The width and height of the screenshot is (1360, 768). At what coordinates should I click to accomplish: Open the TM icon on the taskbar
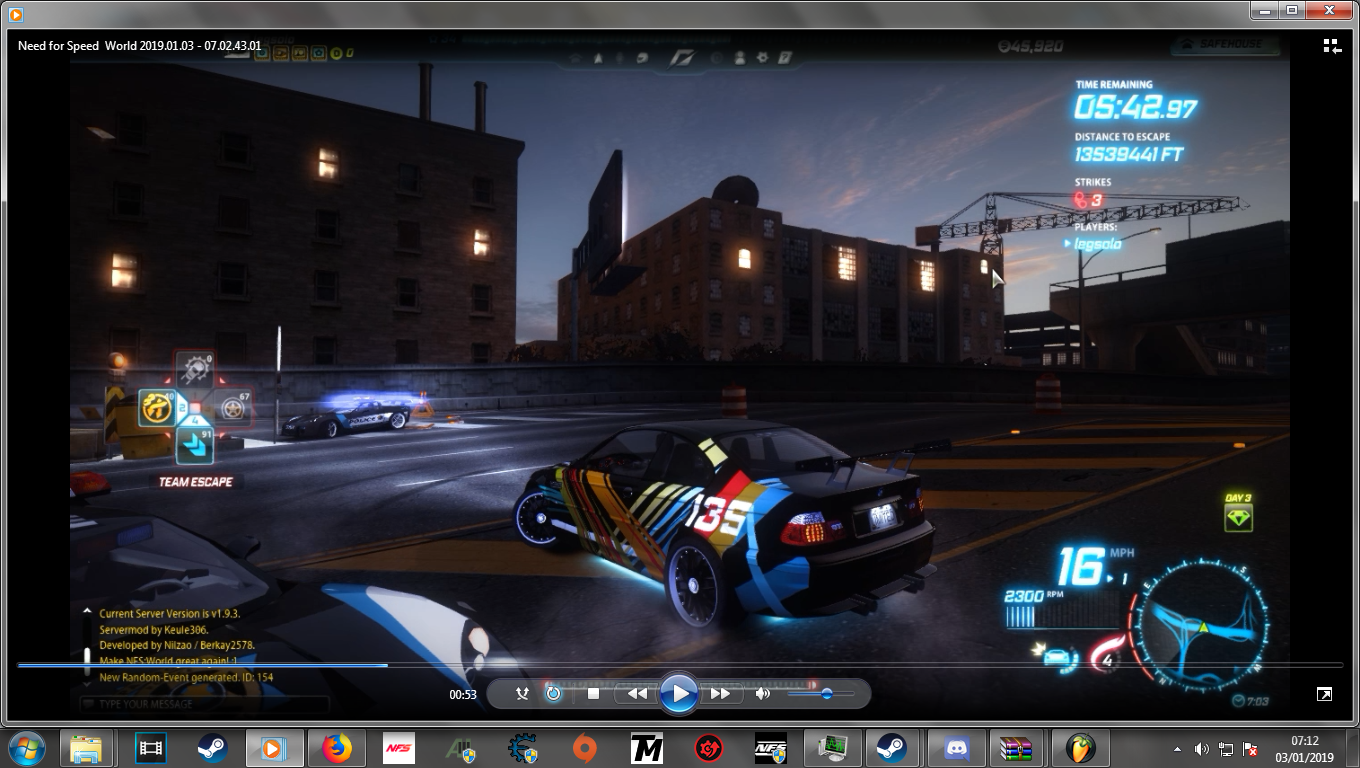[x=647, y=748]
